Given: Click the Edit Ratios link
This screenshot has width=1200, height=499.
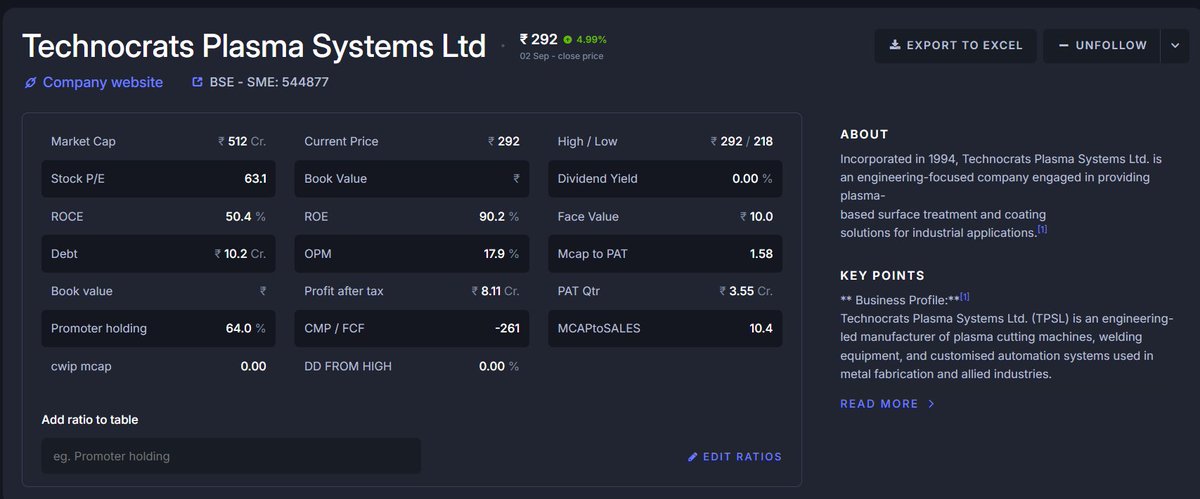Looking at the screenshot, I should coord(735,457).
